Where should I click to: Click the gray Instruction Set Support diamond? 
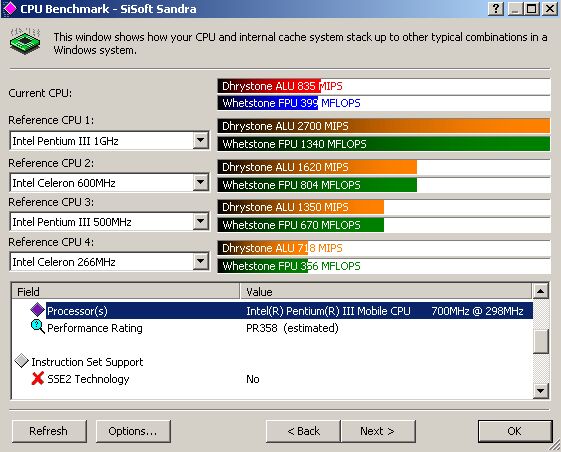click(x=22, y=361)
